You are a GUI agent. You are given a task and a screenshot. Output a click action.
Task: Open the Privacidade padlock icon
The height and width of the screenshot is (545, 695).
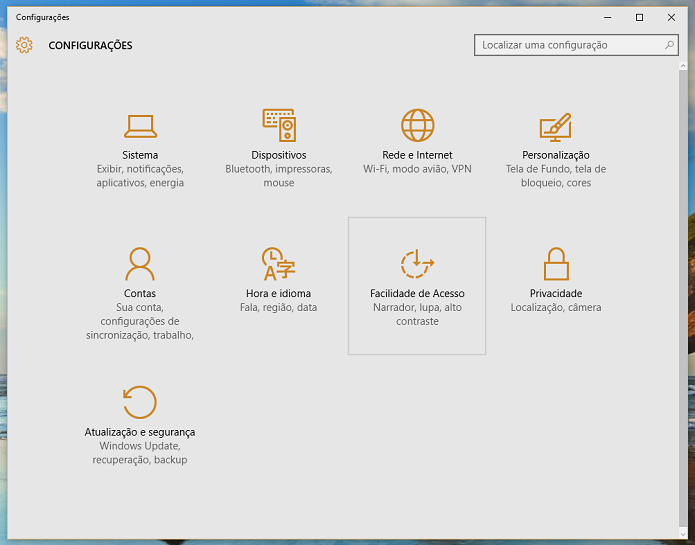pos(556,264)
